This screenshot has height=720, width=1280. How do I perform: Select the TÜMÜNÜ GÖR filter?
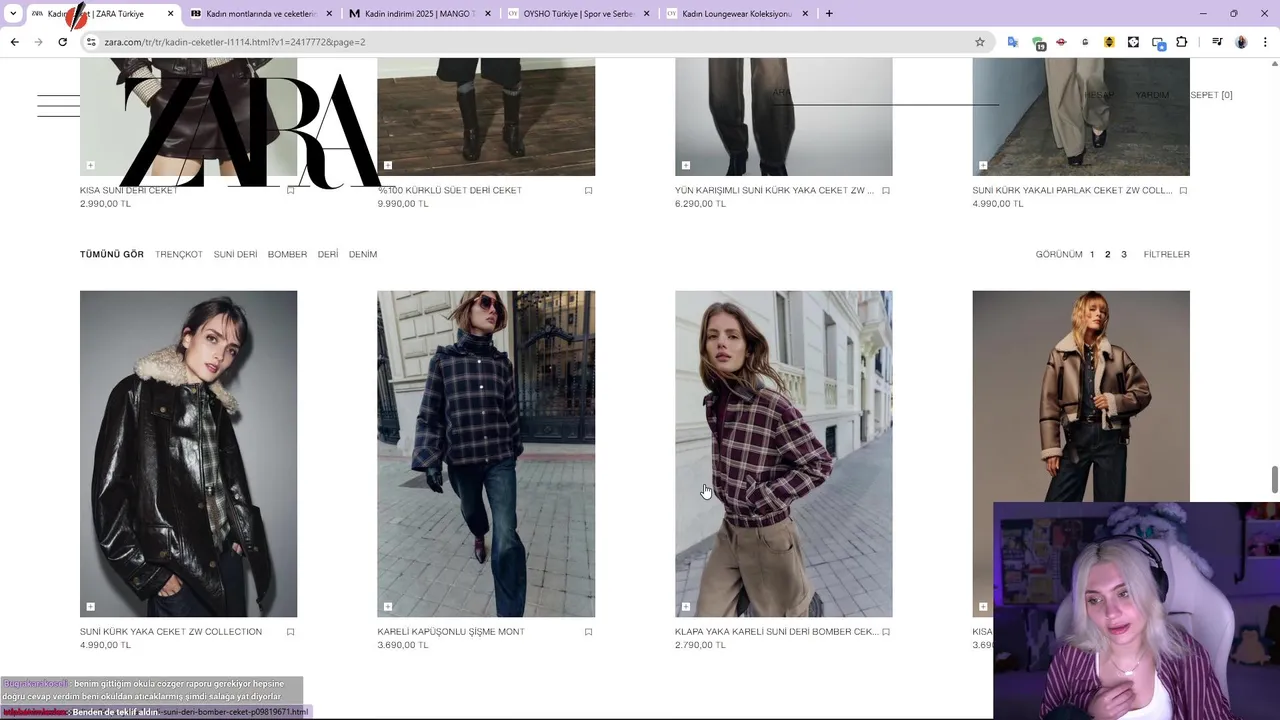point(112,254)
